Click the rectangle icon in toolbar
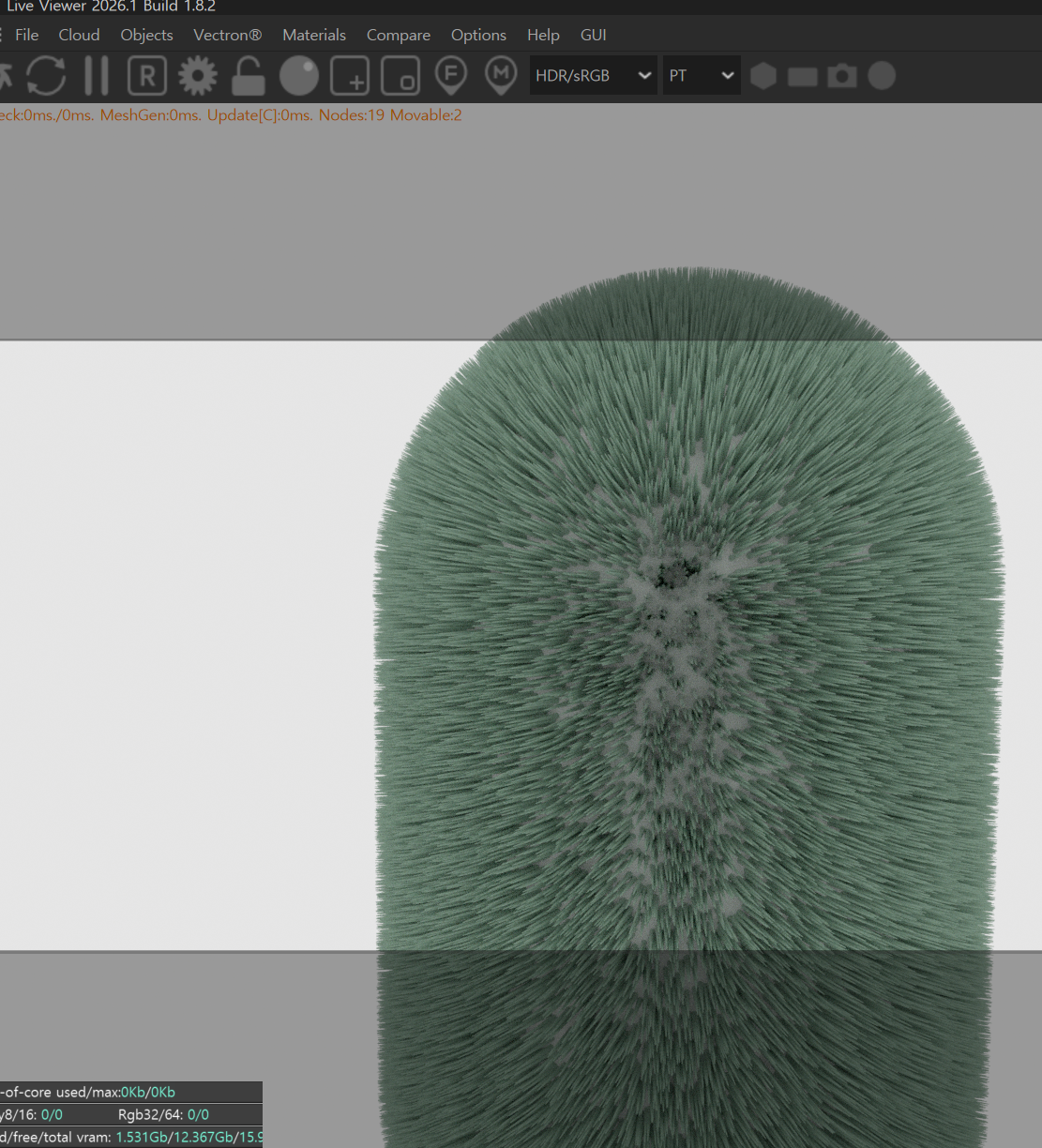The width and height of the screenshot is (1042, 1148). (803, 76)
